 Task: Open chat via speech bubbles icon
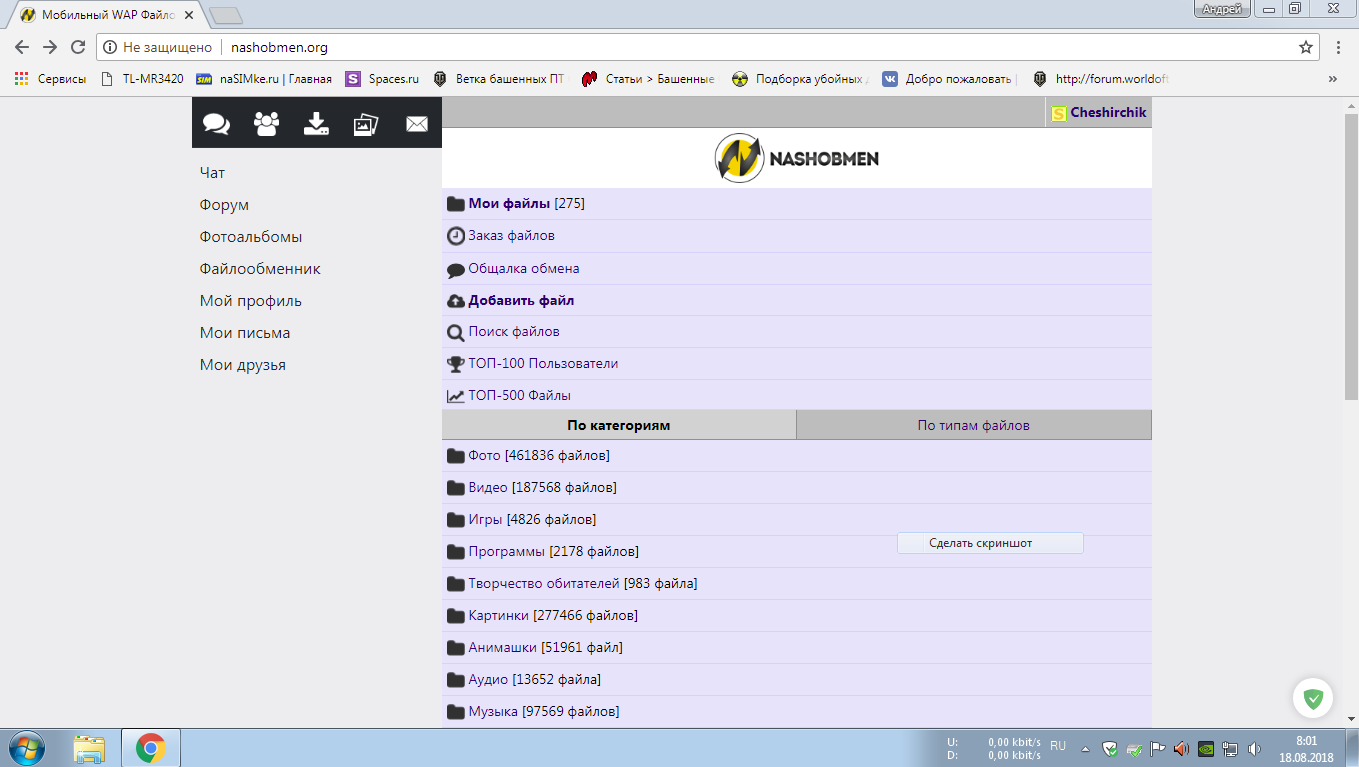(216, 124)
